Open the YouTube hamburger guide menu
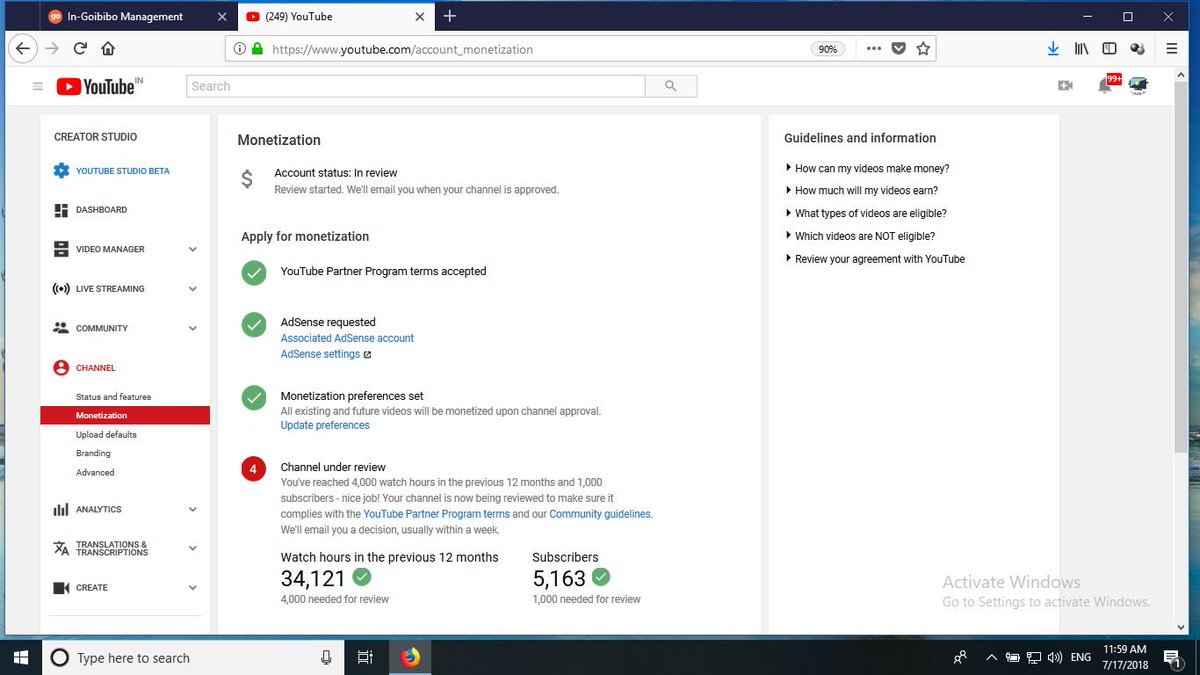 click(x=38, y=87)
